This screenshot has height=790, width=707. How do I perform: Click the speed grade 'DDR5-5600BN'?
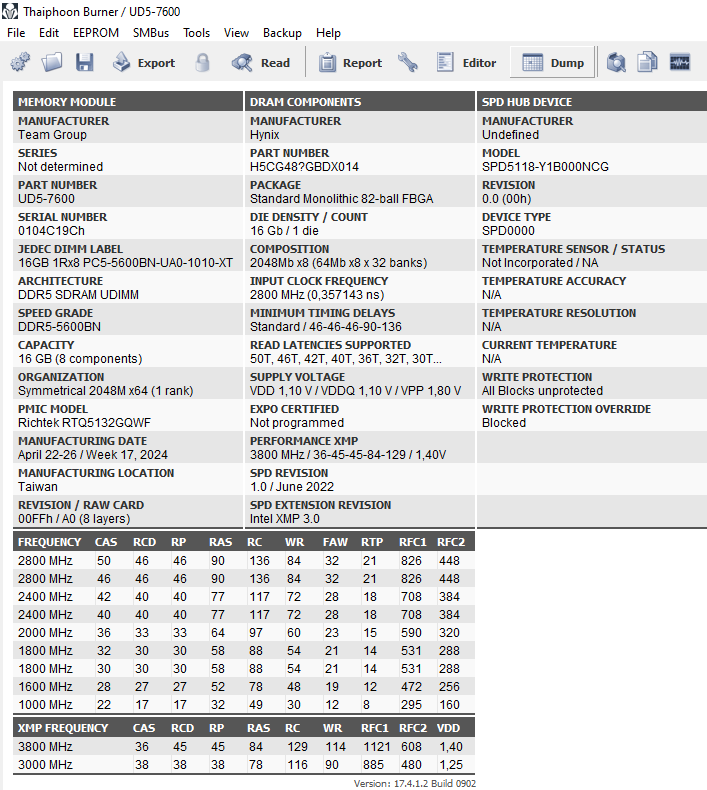[59, 327]
